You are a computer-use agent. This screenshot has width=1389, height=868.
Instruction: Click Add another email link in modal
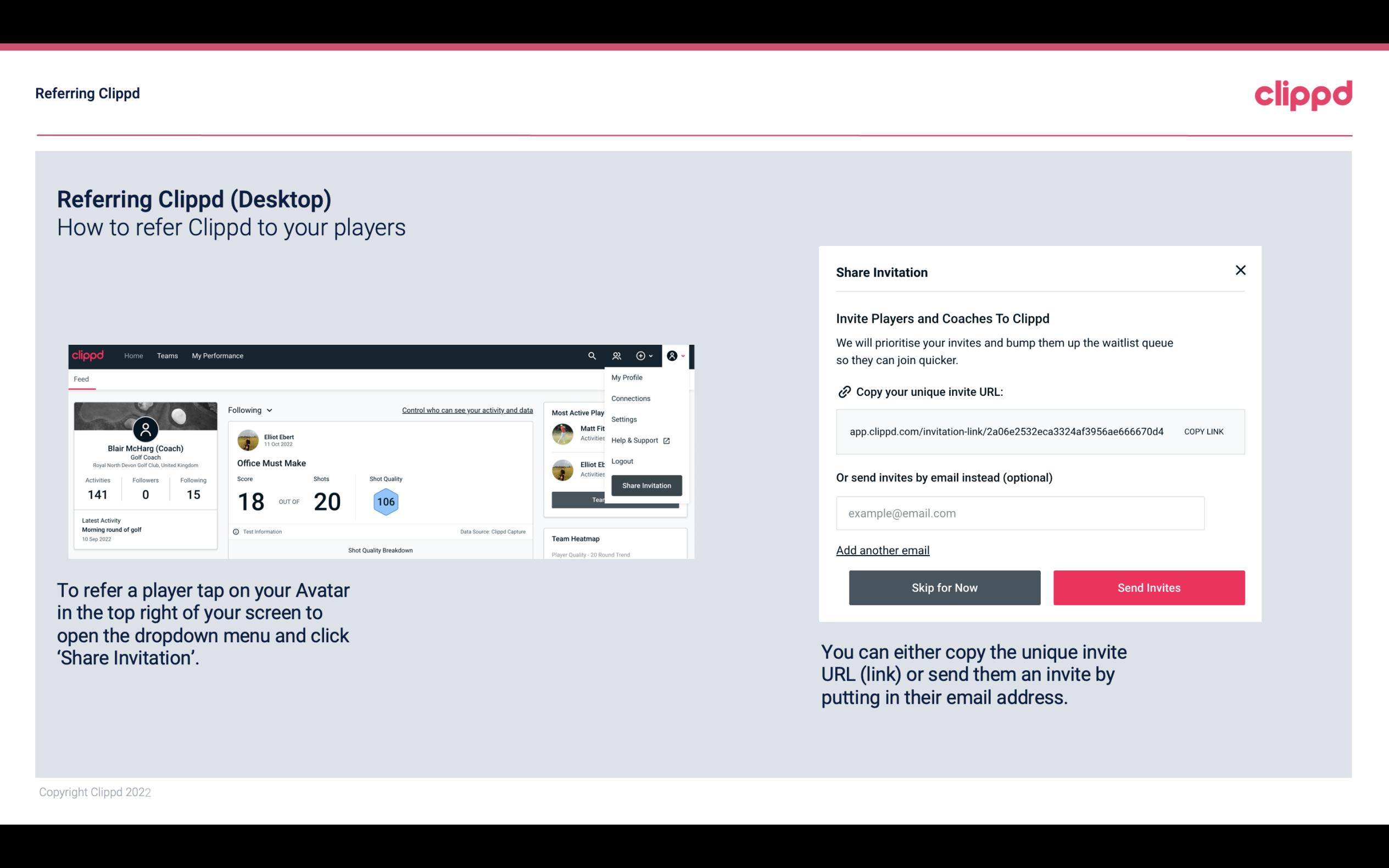pyautogui.click(x=883, y=550)
